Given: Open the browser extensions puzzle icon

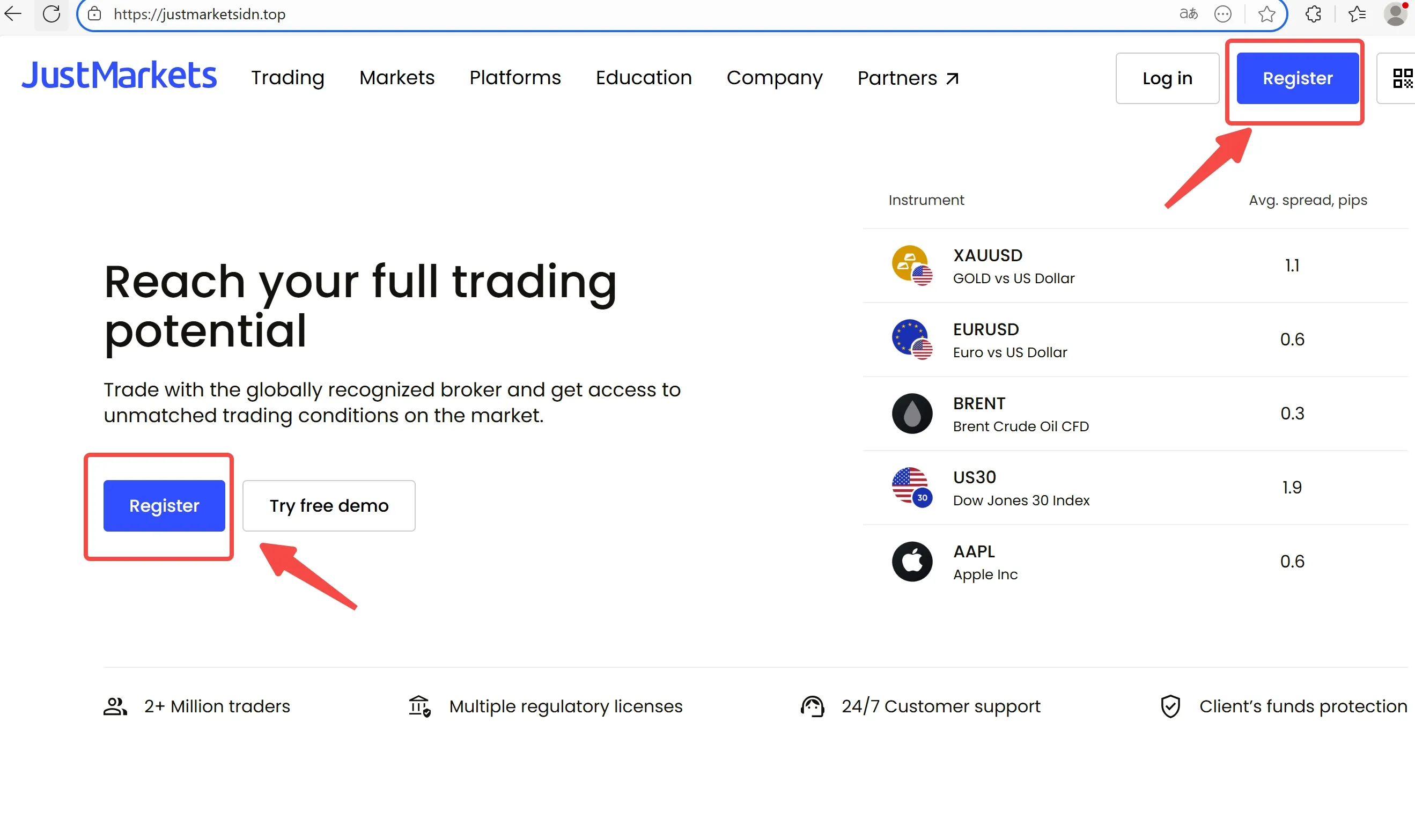Looking at the screenshot, I should pos(1313,13).
